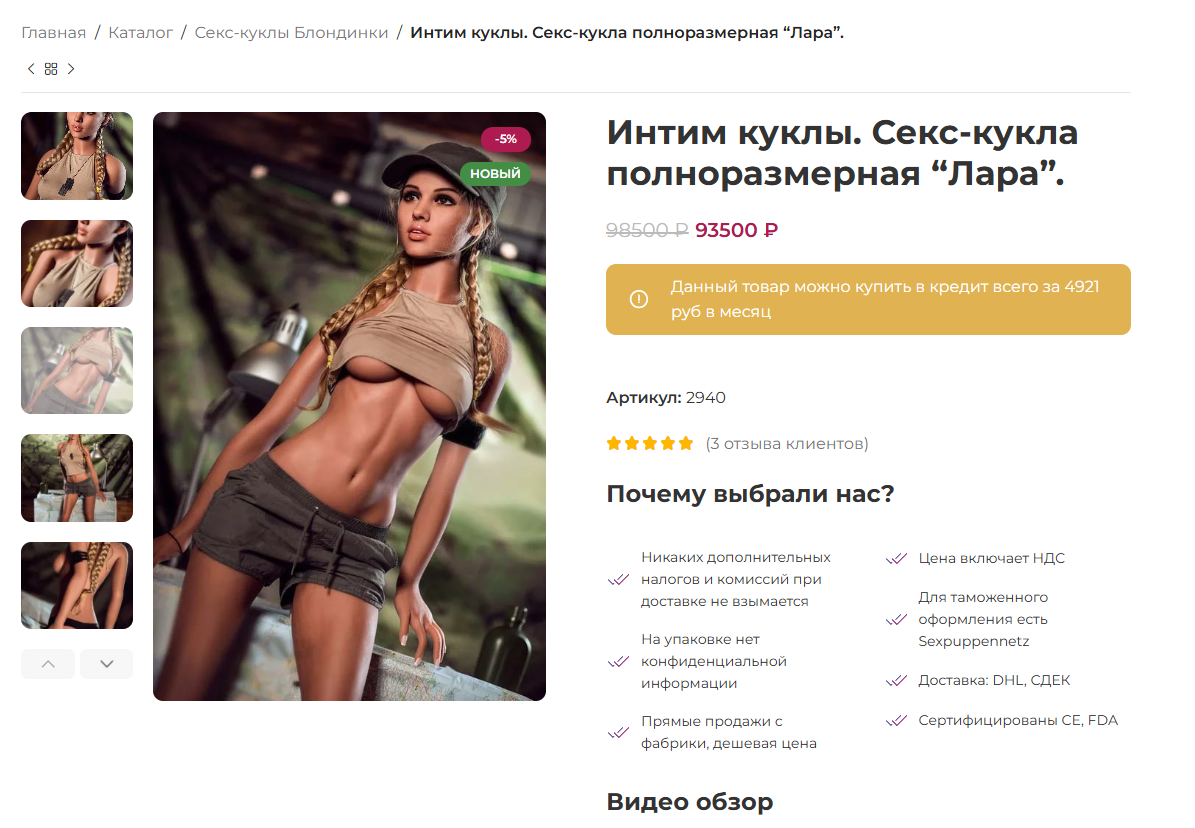Select the fifth back-view thumbnail

point(77,586)
